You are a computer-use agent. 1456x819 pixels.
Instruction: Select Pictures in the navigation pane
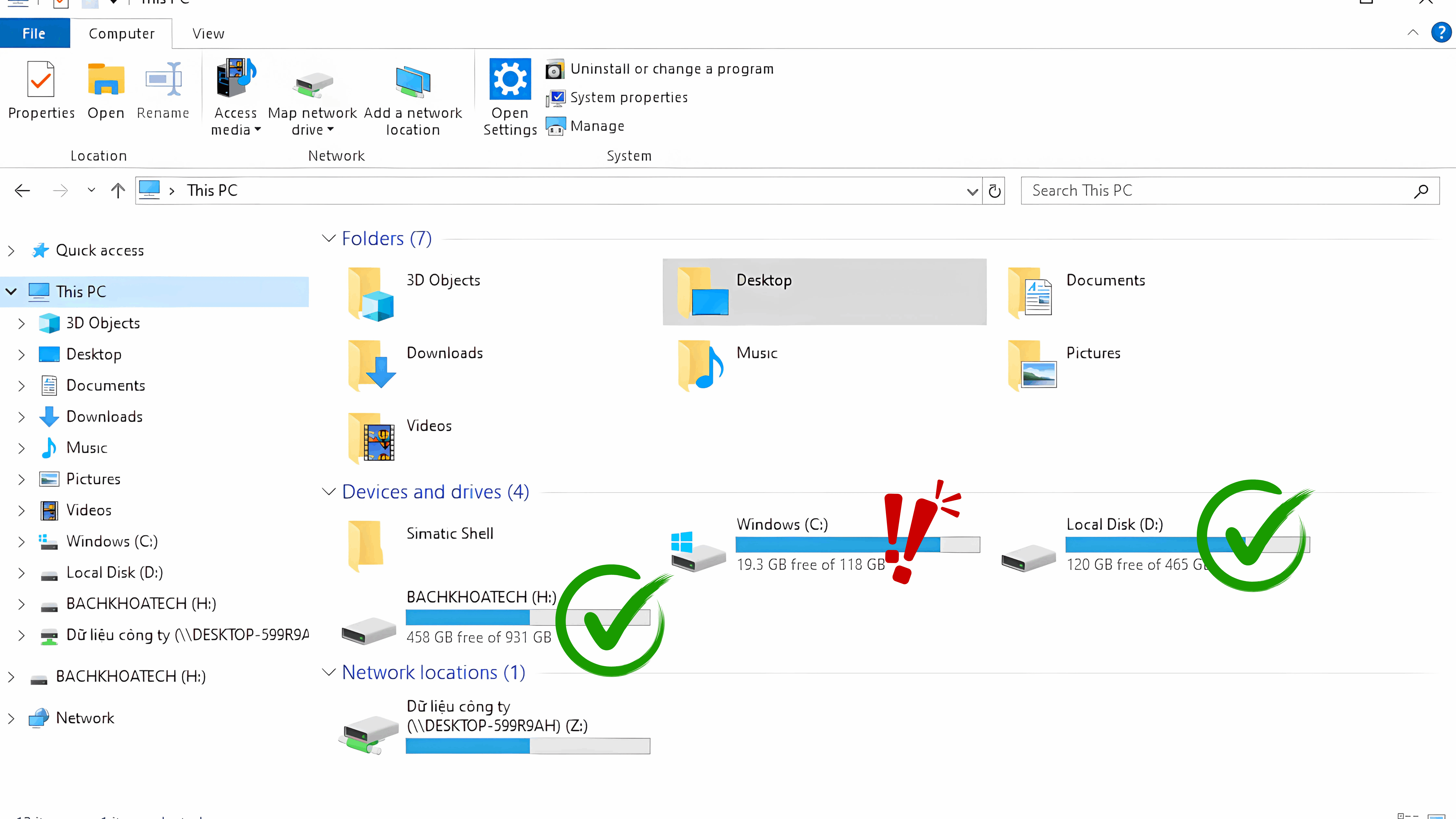(x=93, y=479)
